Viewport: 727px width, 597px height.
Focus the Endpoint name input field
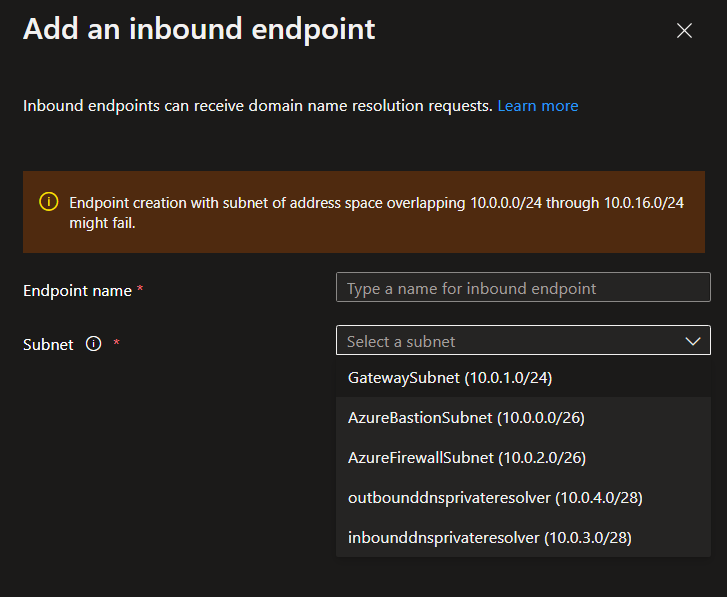523,288
